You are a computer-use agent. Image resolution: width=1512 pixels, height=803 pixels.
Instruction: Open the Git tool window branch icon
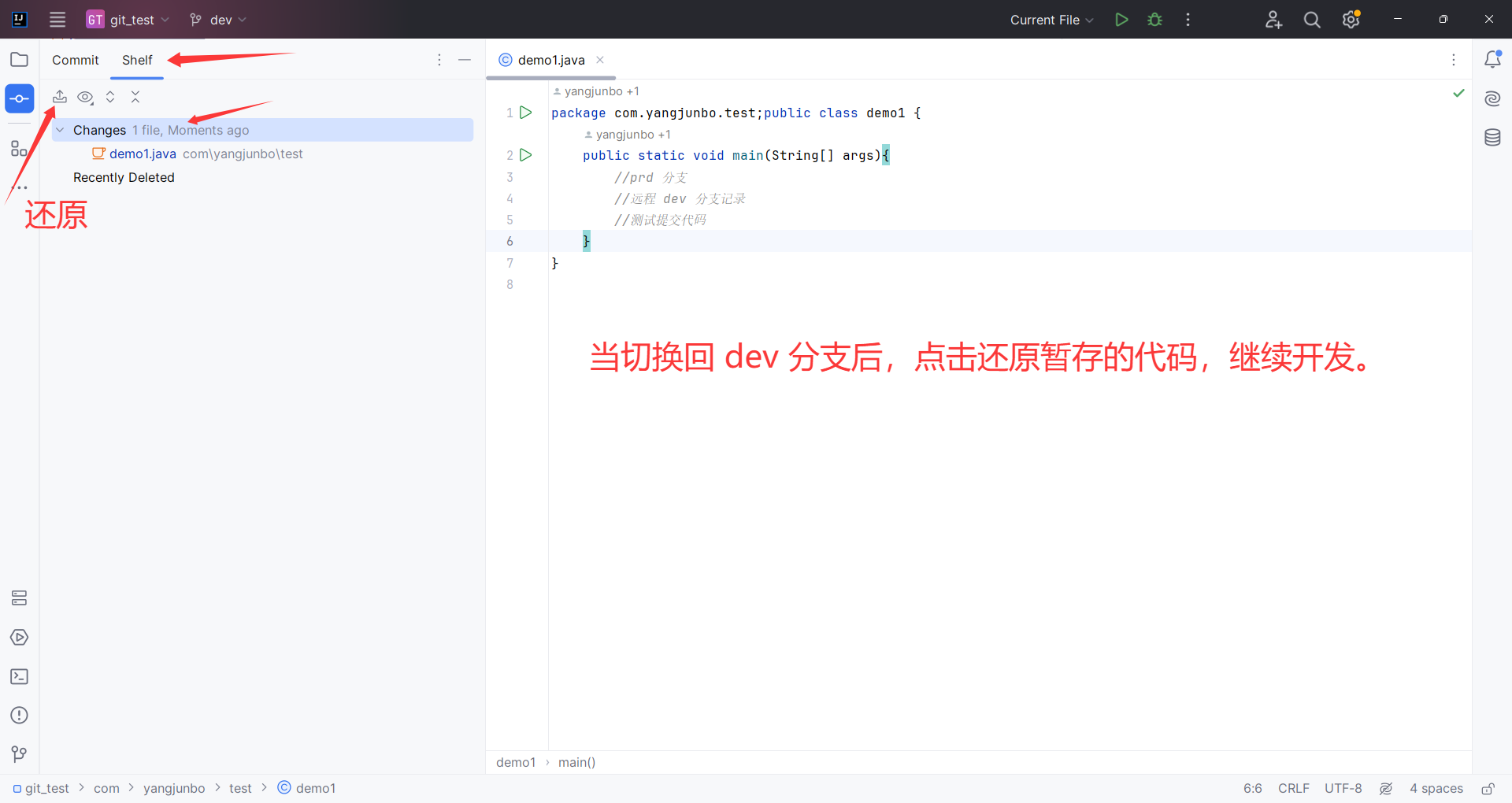[x=19, y=754]
